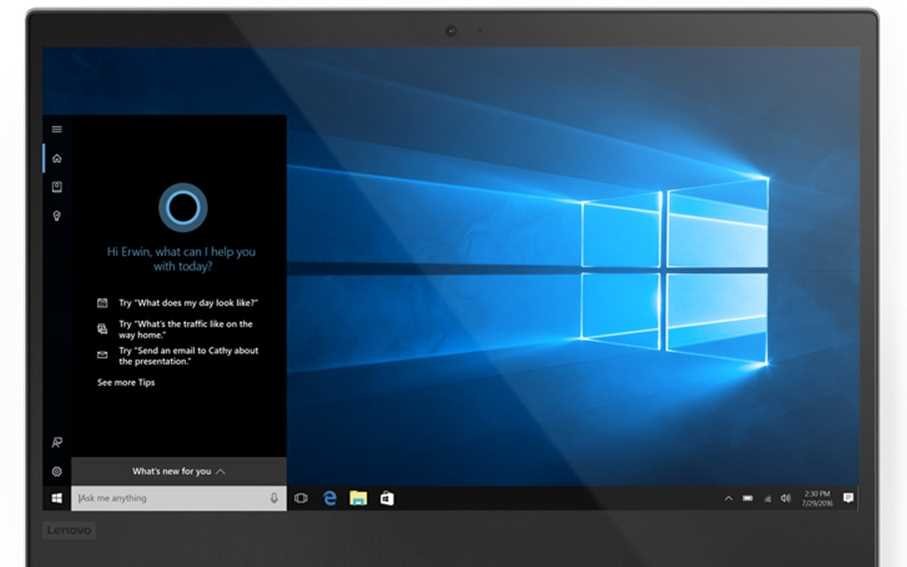
Task: Open Task View from the taskbar
Action: click(x=301, y=498)
